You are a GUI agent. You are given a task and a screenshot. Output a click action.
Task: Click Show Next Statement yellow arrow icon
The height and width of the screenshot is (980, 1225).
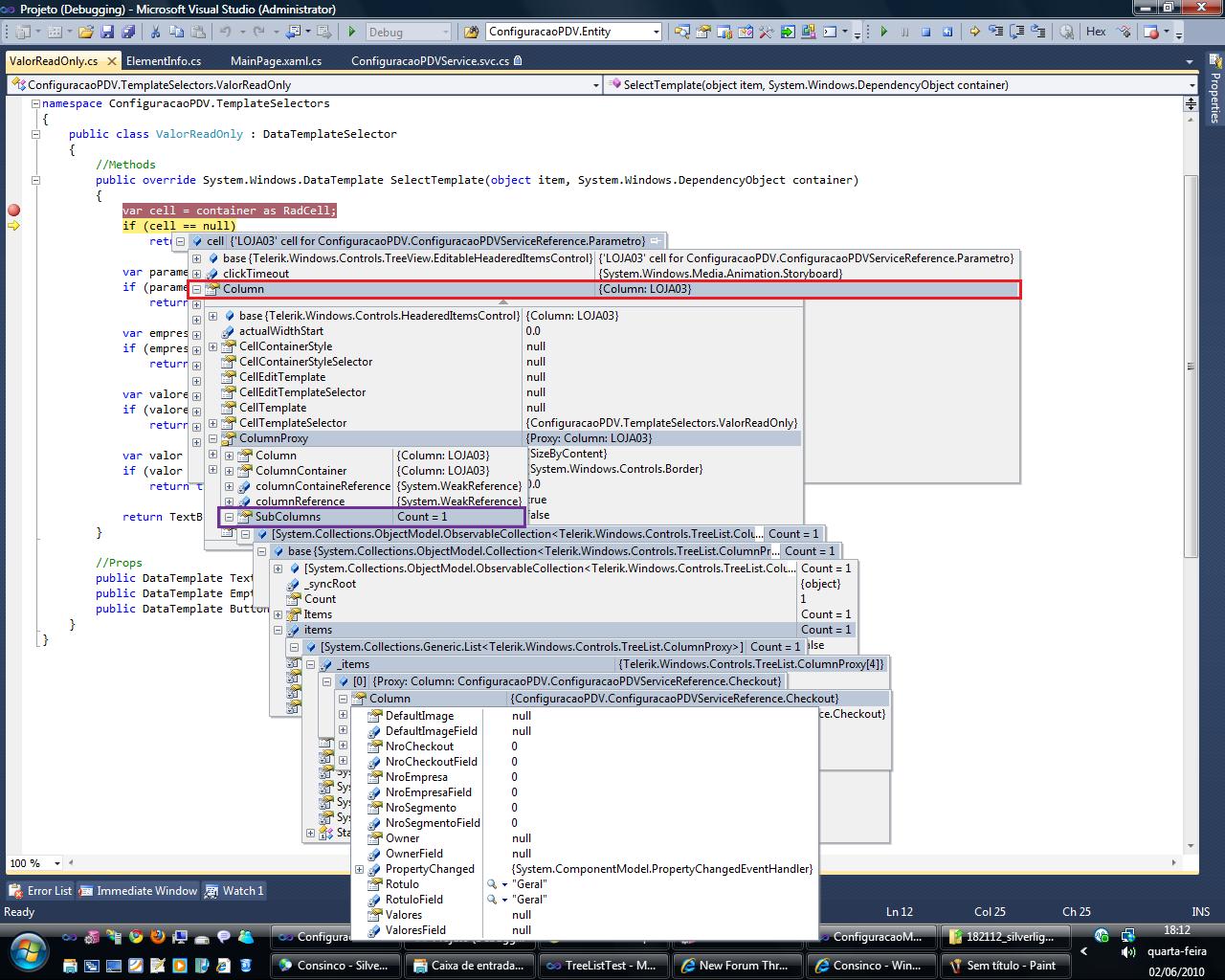pos(974,32)
